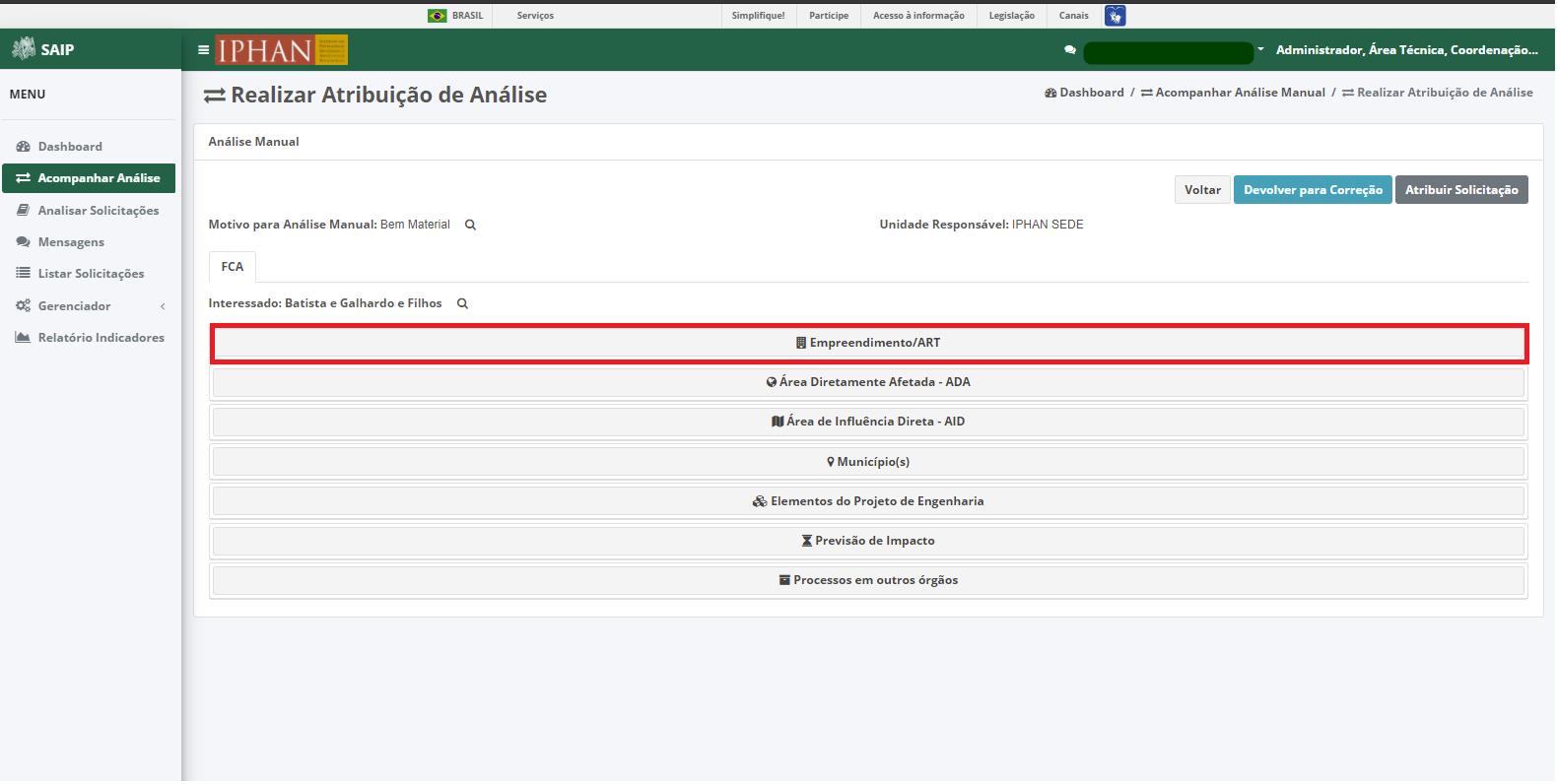Click the Dashboard breadcrumb link
1557x784 pixels.
tap(1084, 93)
